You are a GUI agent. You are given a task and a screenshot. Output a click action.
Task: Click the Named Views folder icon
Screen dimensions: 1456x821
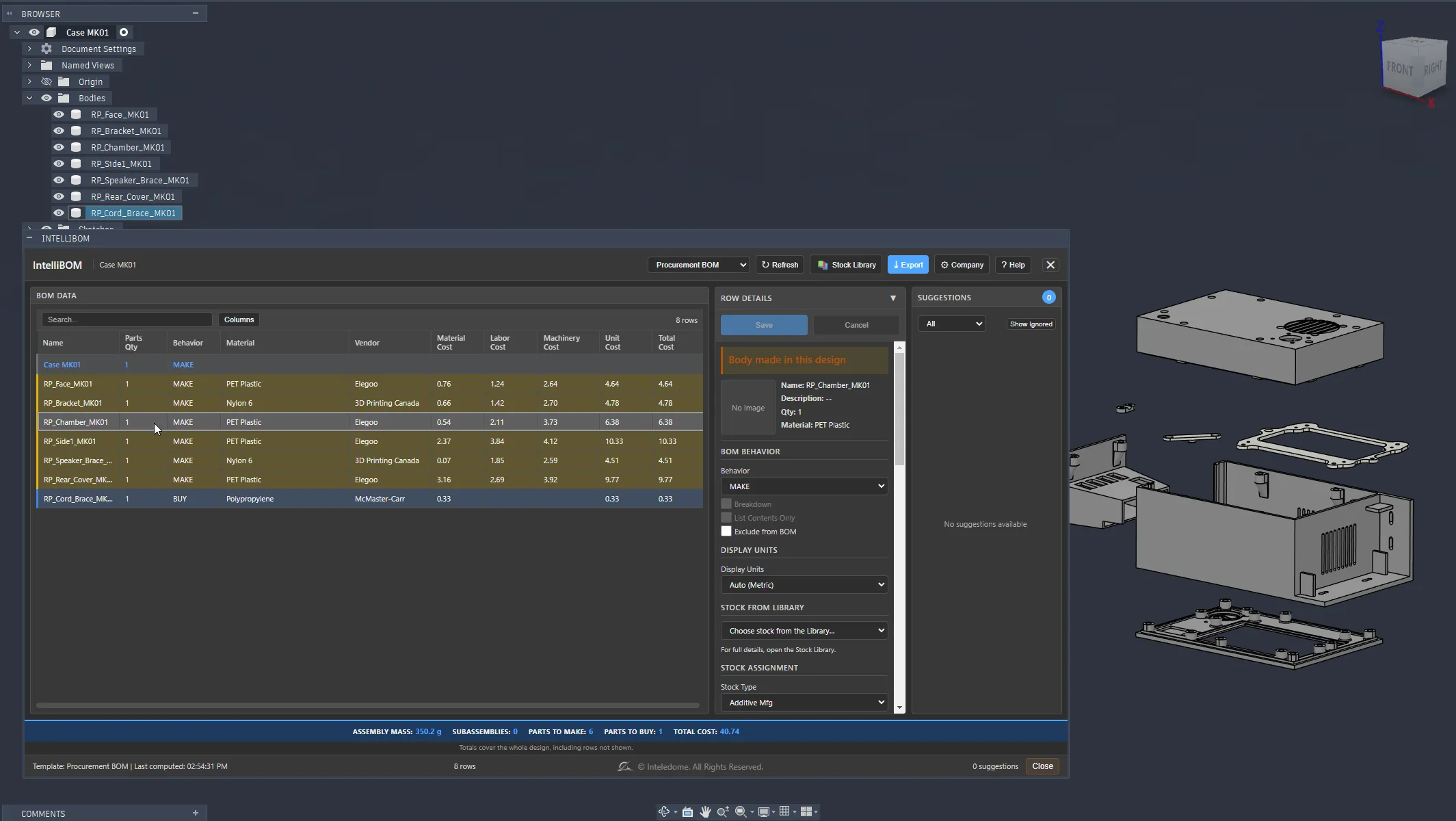tap(47, 65)
